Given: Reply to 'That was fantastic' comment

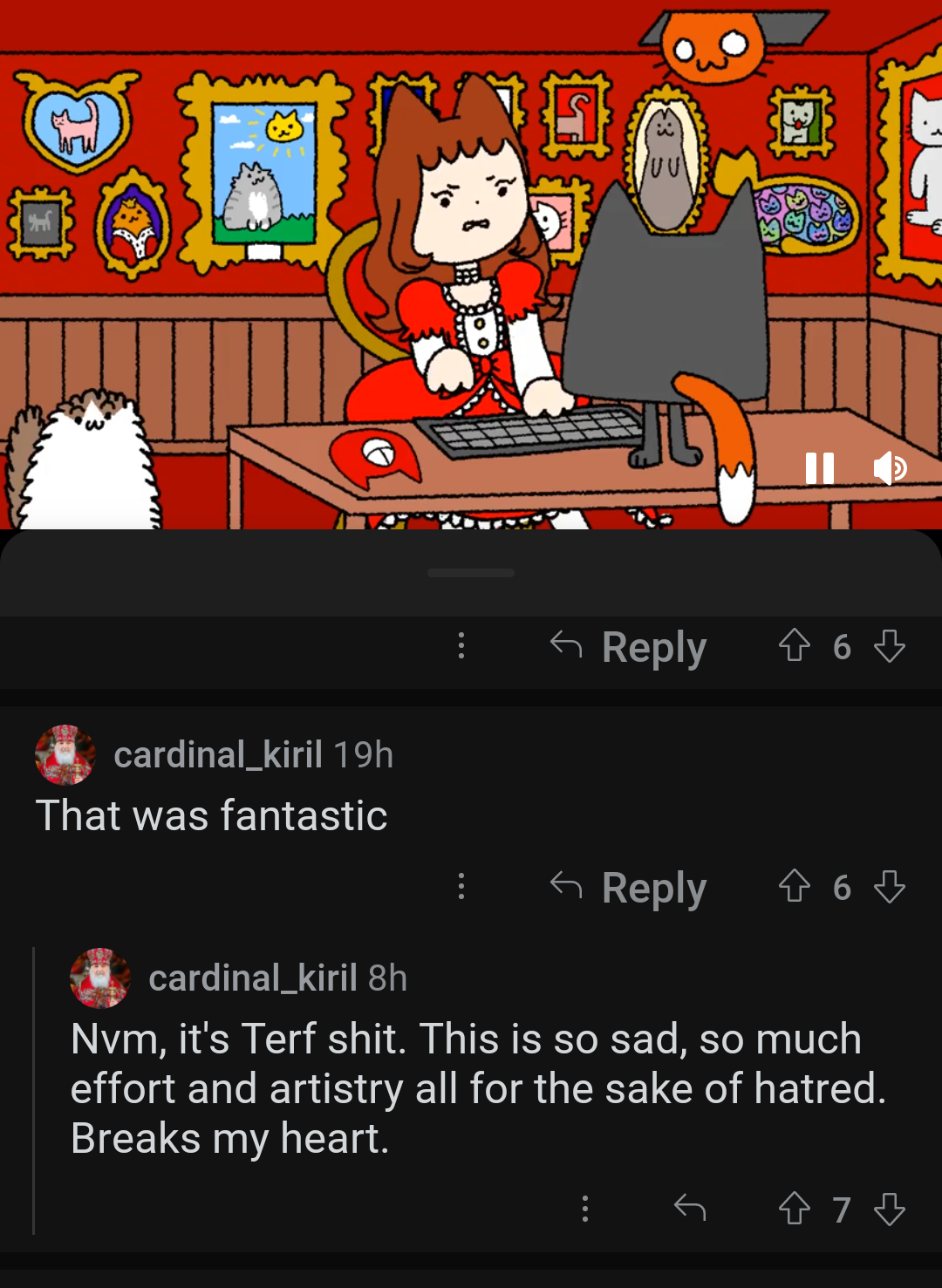Looking at the screenshot, I should pos(628,888).
